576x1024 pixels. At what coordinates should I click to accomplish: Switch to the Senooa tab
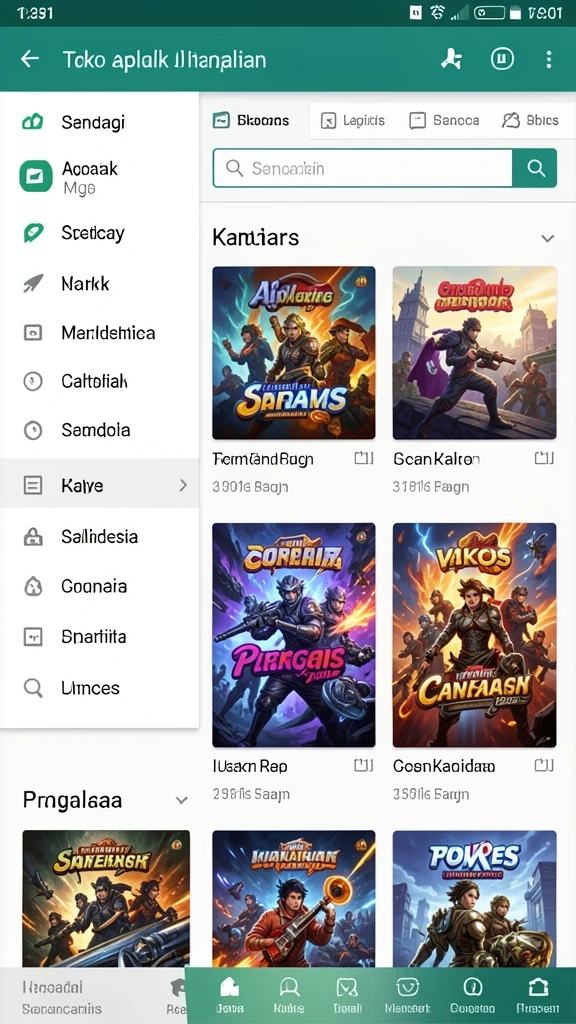444,120
